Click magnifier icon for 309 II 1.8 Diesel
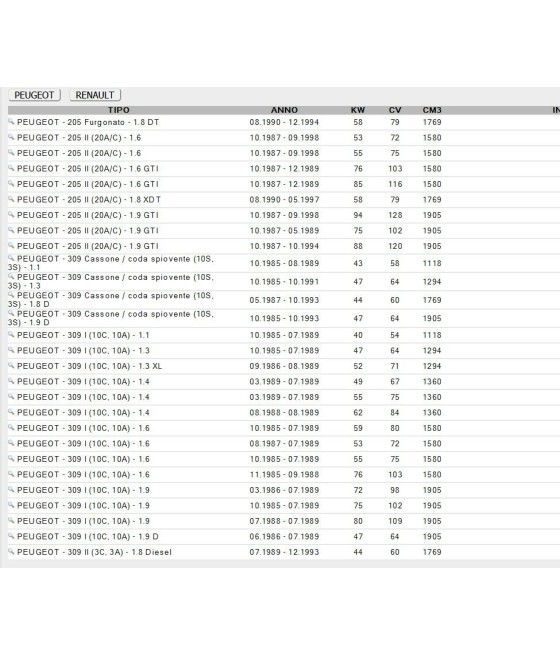 (x=11, y=551)
